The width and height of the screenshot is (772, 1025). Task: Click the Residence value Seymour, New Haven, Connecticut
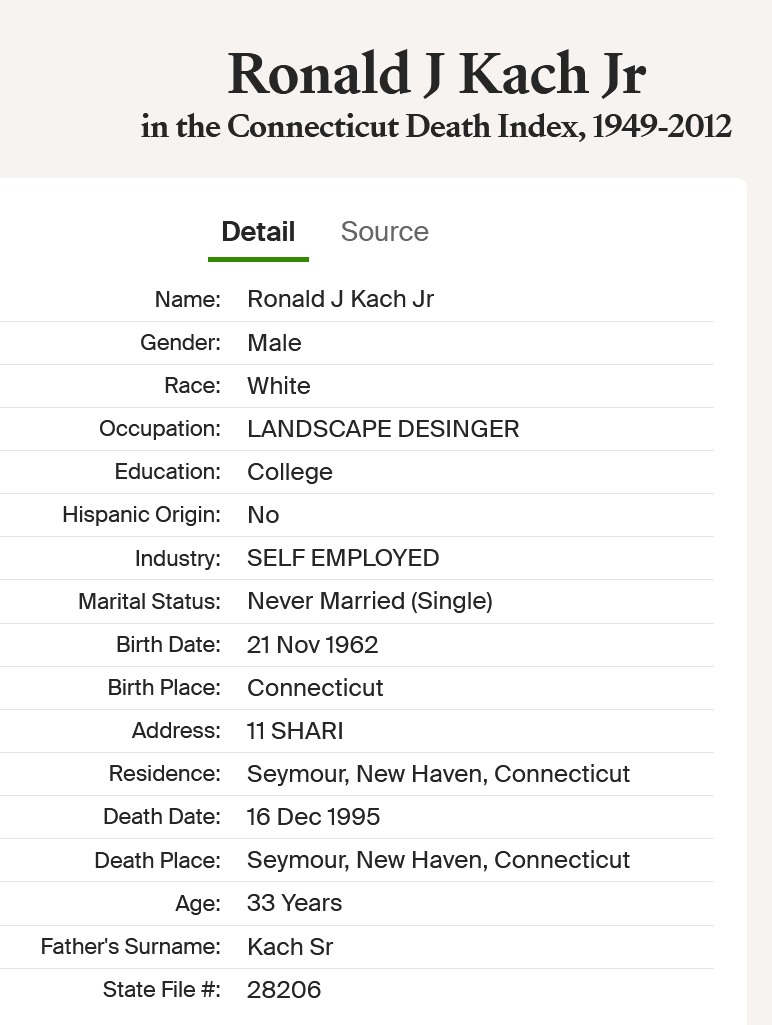coord(439,774)
